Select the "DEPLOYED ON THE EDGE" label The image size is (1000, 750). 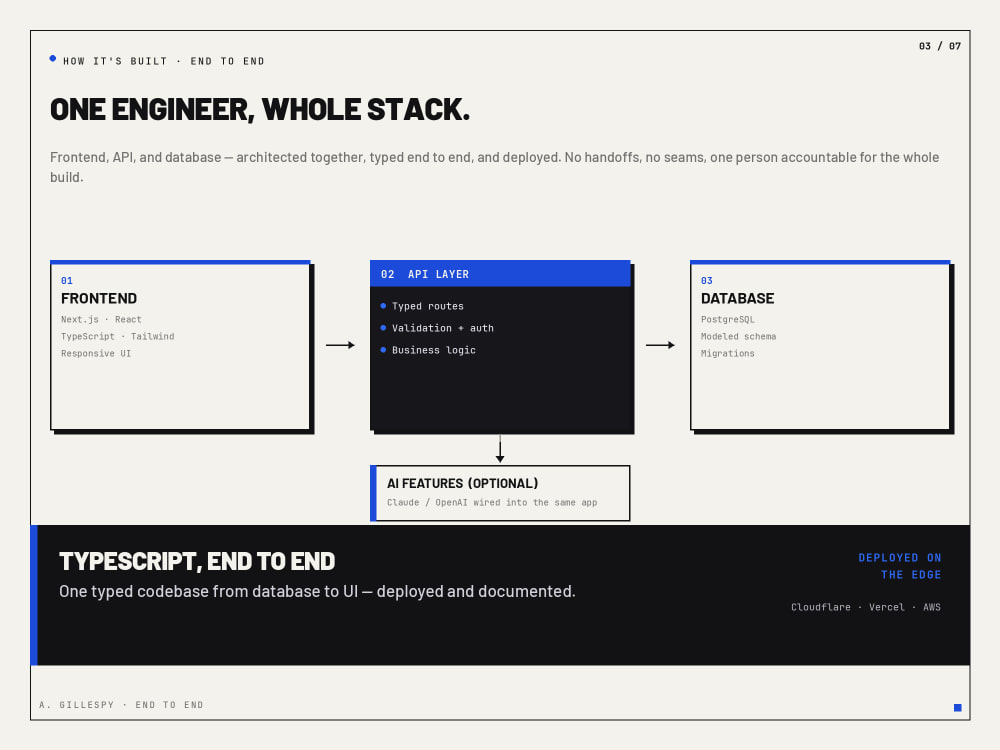[900, 566]
